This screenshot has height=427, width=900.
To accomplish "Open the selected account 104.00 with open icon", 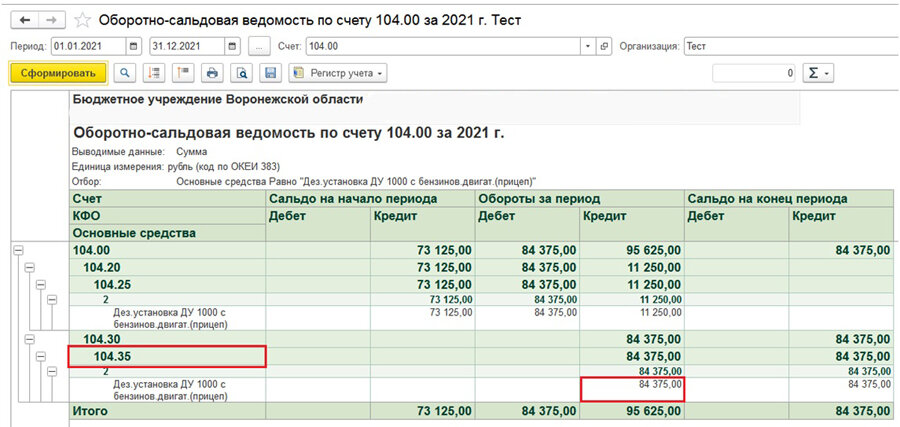I will pyautogui.click(x=603, y=46).
